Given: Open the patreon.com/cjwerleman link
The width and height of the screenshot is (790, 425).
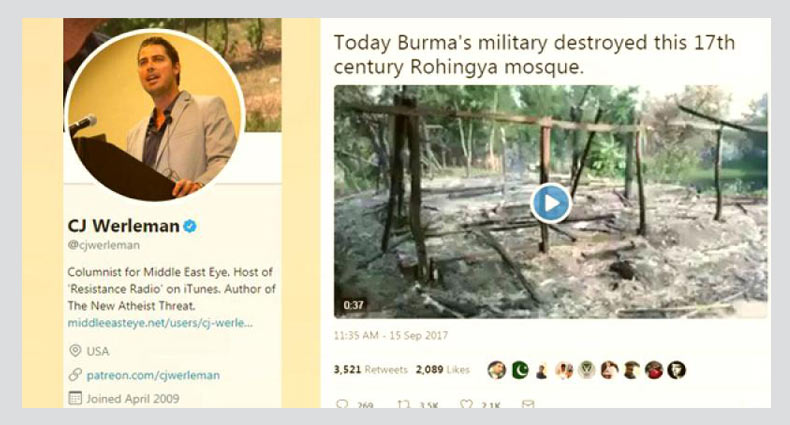Looking at the screenshot, I should pyautogui.click(x=153, y=375).
